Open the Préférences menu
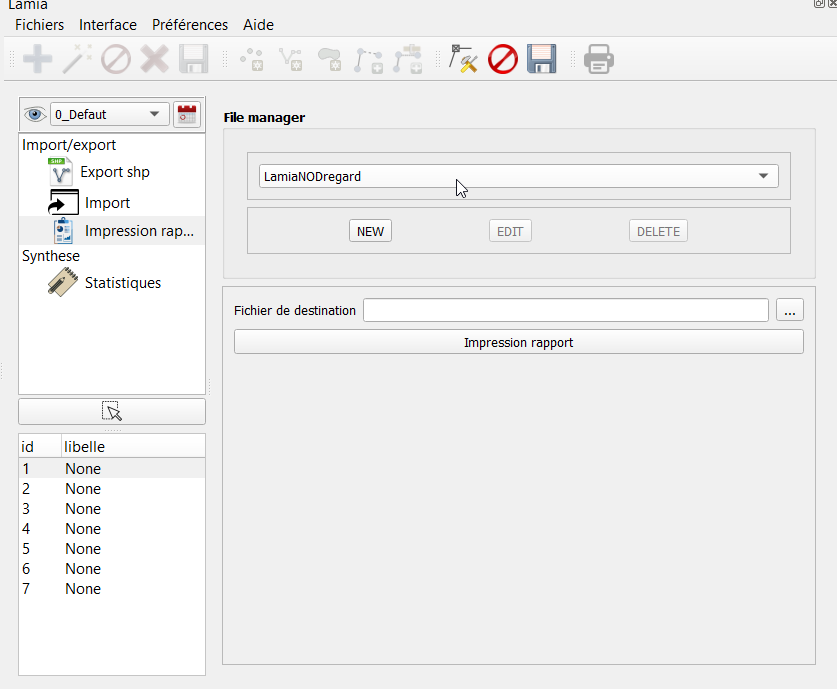837x689 pixels. 190,25
